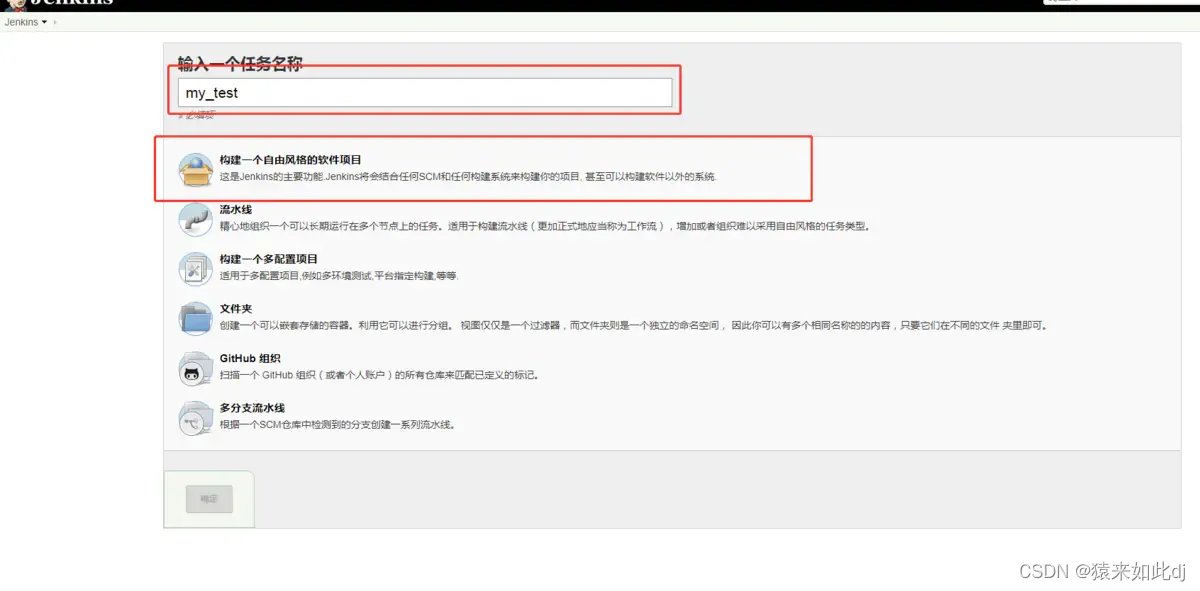This screenshot has height=591, width=1200.
Task: Click the task name input field
Action: coord(425,93)
